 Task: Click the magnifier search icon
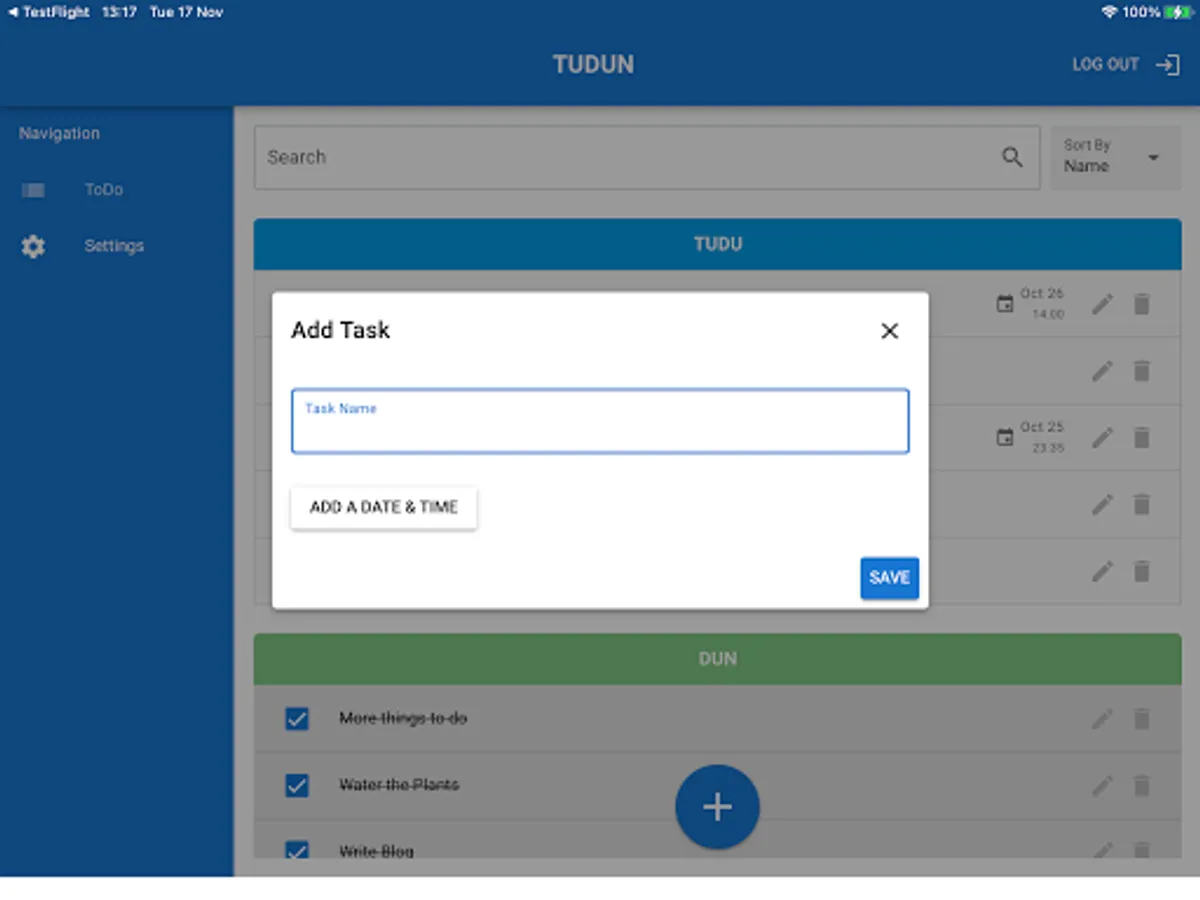[x=1012, y=157]
